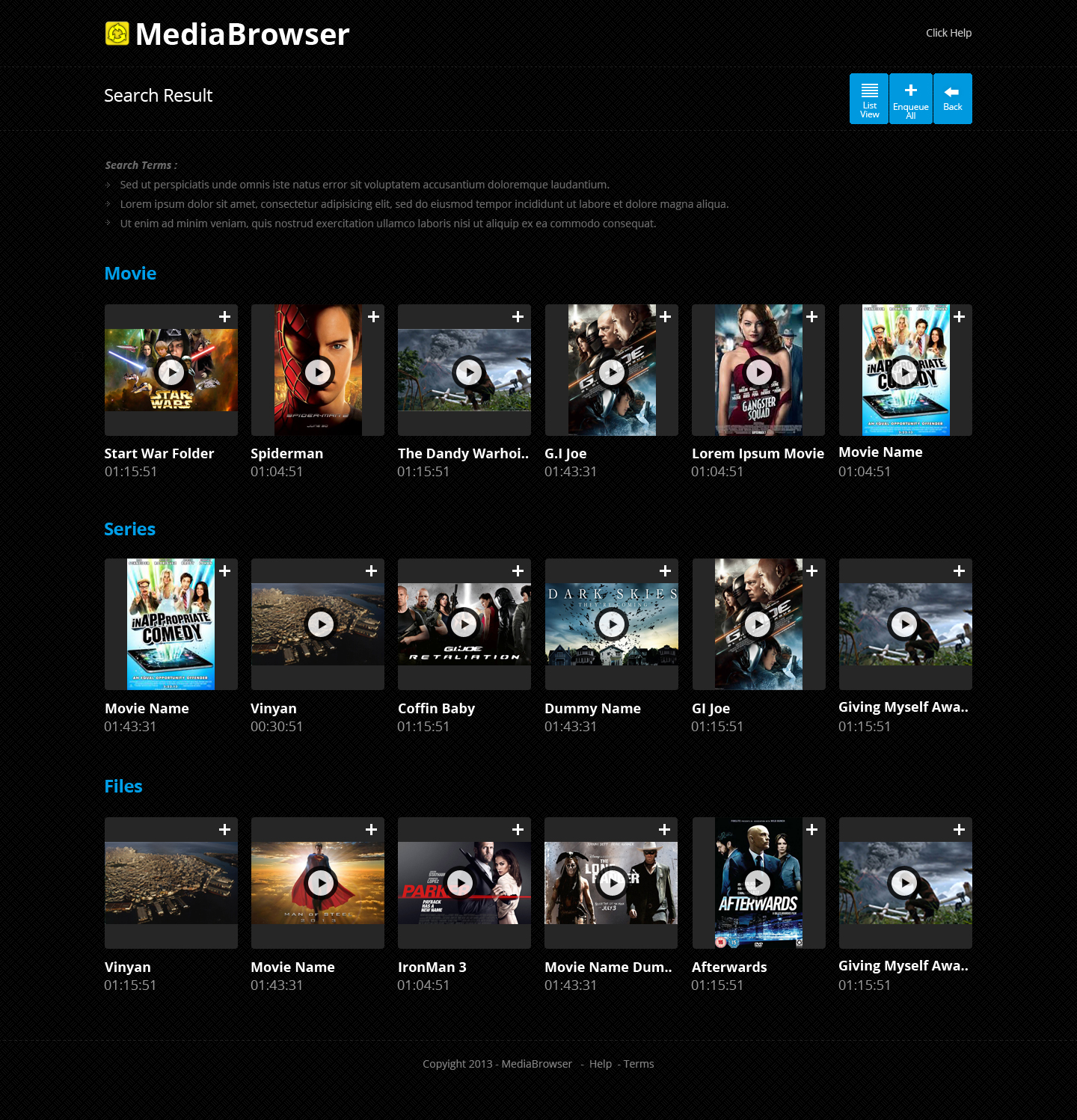Click the MediaBrowser header title
The height and width of the screenshot is (1120, 1077).
(x=242, y=34)
